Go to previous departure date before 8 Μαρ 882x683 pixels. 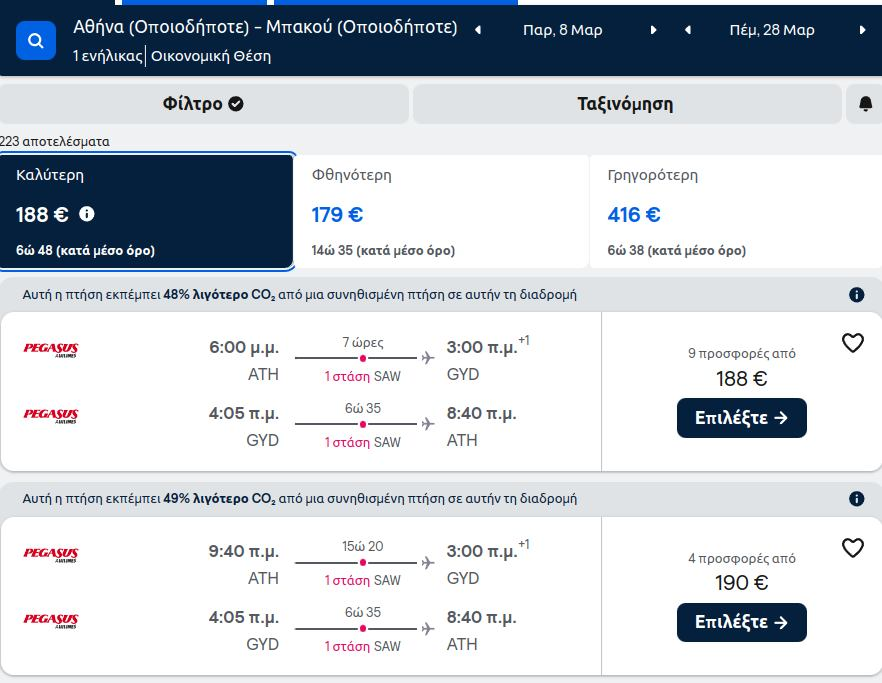point(478,30)
